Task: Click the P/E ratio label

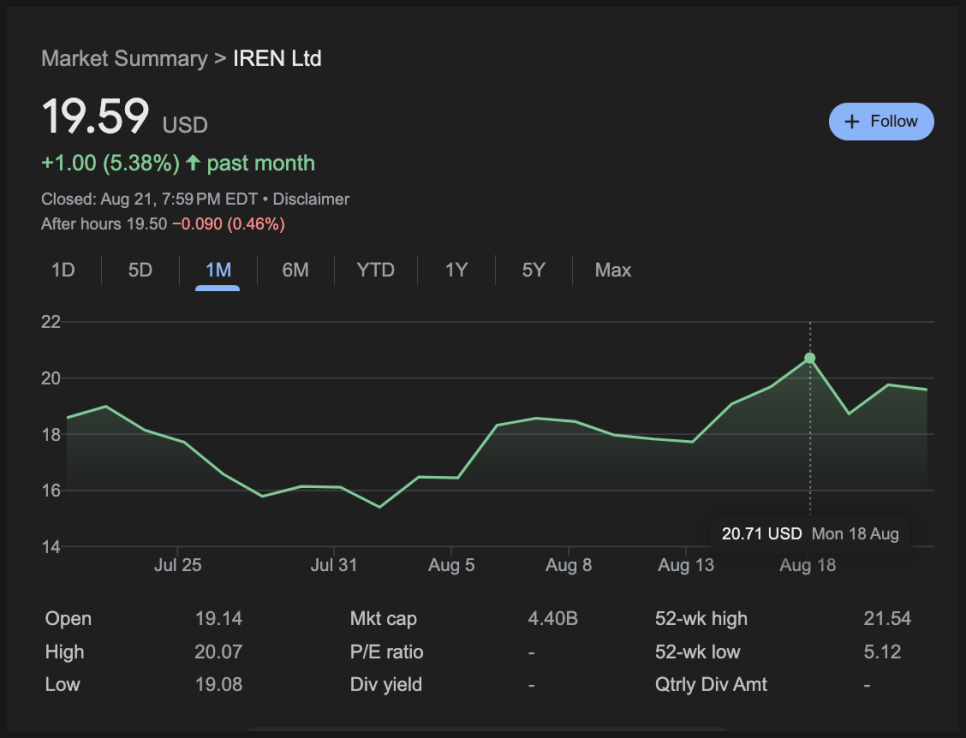Action: [386, 652]
